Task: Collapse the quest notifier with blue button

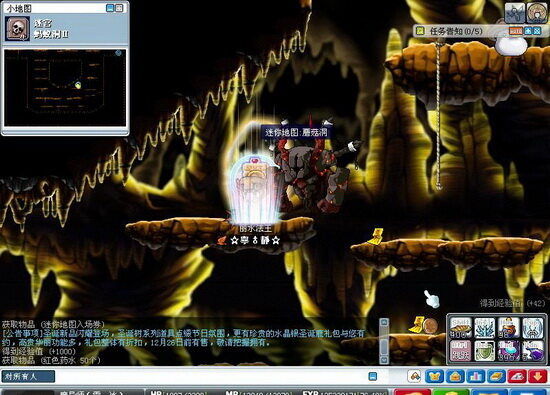Action: [x=528, y=31]
